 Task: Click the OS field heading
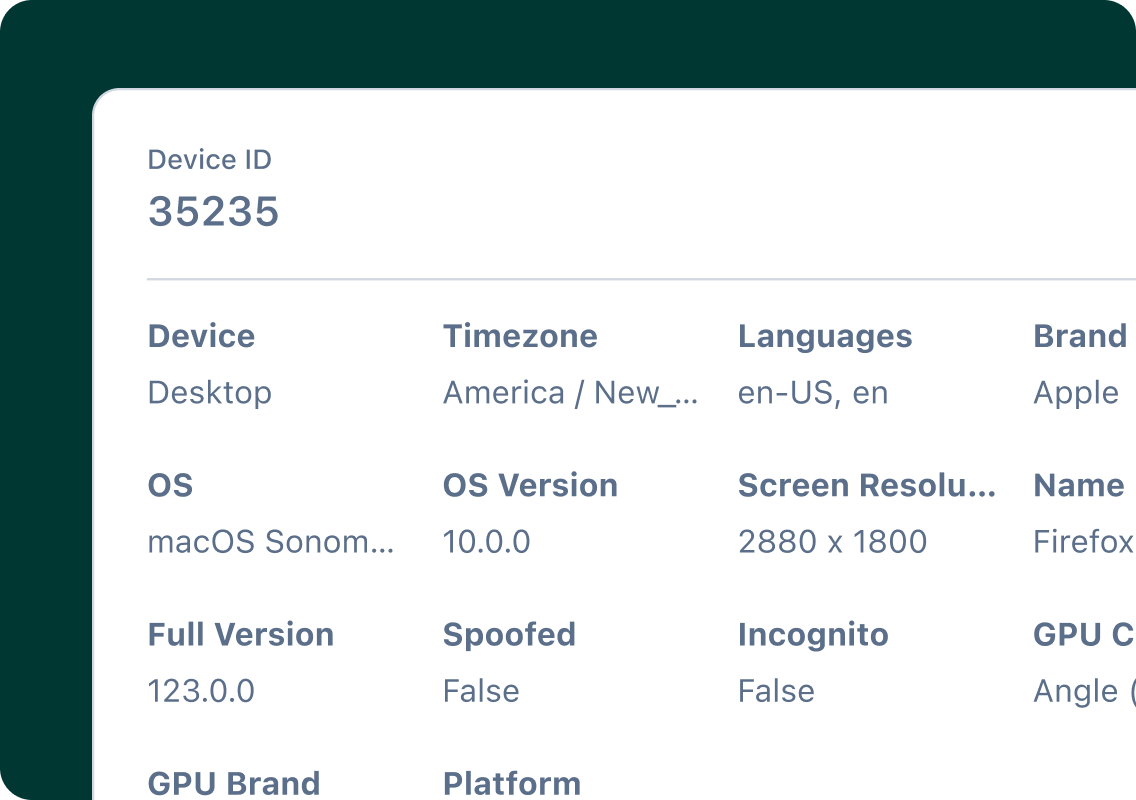[x=170, y=485]
